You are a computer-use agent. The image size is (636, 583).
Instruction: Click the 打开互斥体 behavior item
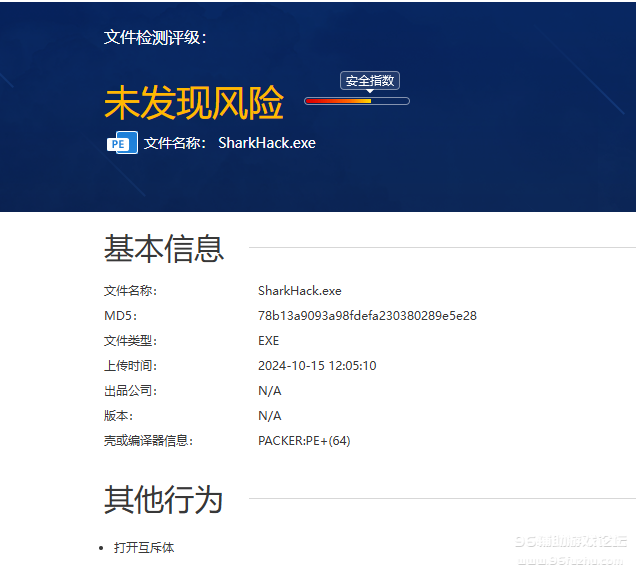tap(144, 548)
